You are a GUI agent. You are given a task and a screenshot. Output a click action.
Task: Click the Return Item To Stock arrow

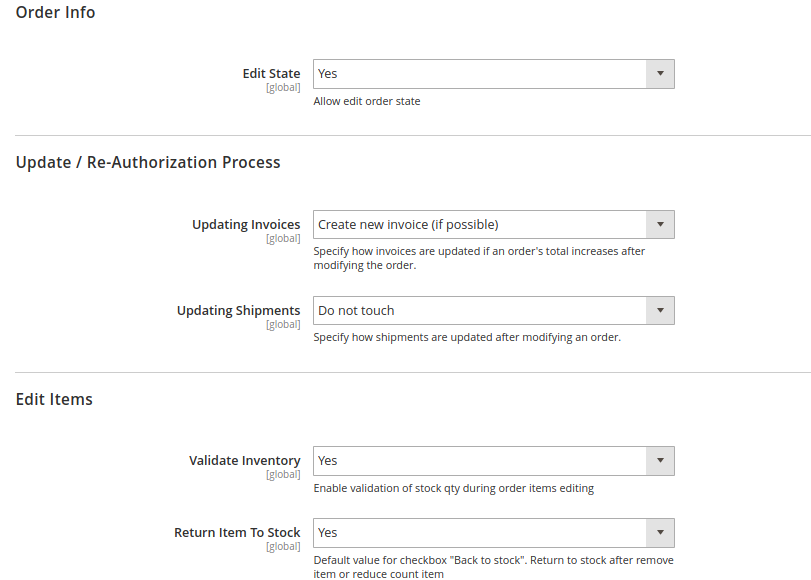pyautogui.click(x=660, y=532)
